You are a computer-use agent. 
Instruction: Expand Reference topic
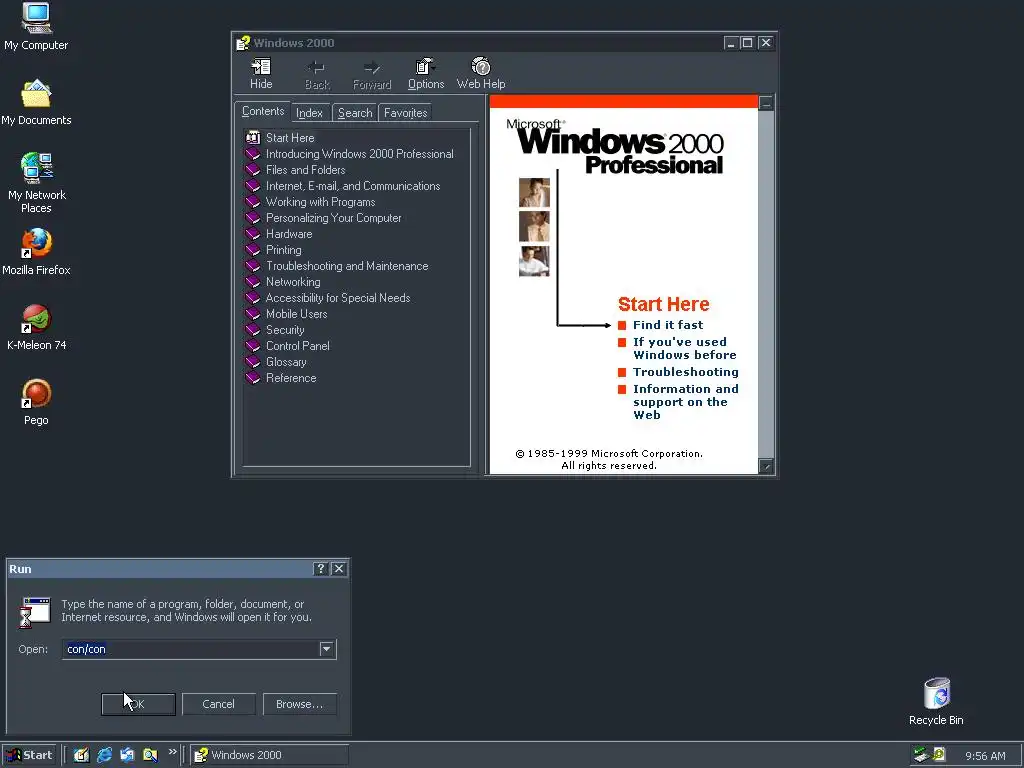(x=291, y=378)
